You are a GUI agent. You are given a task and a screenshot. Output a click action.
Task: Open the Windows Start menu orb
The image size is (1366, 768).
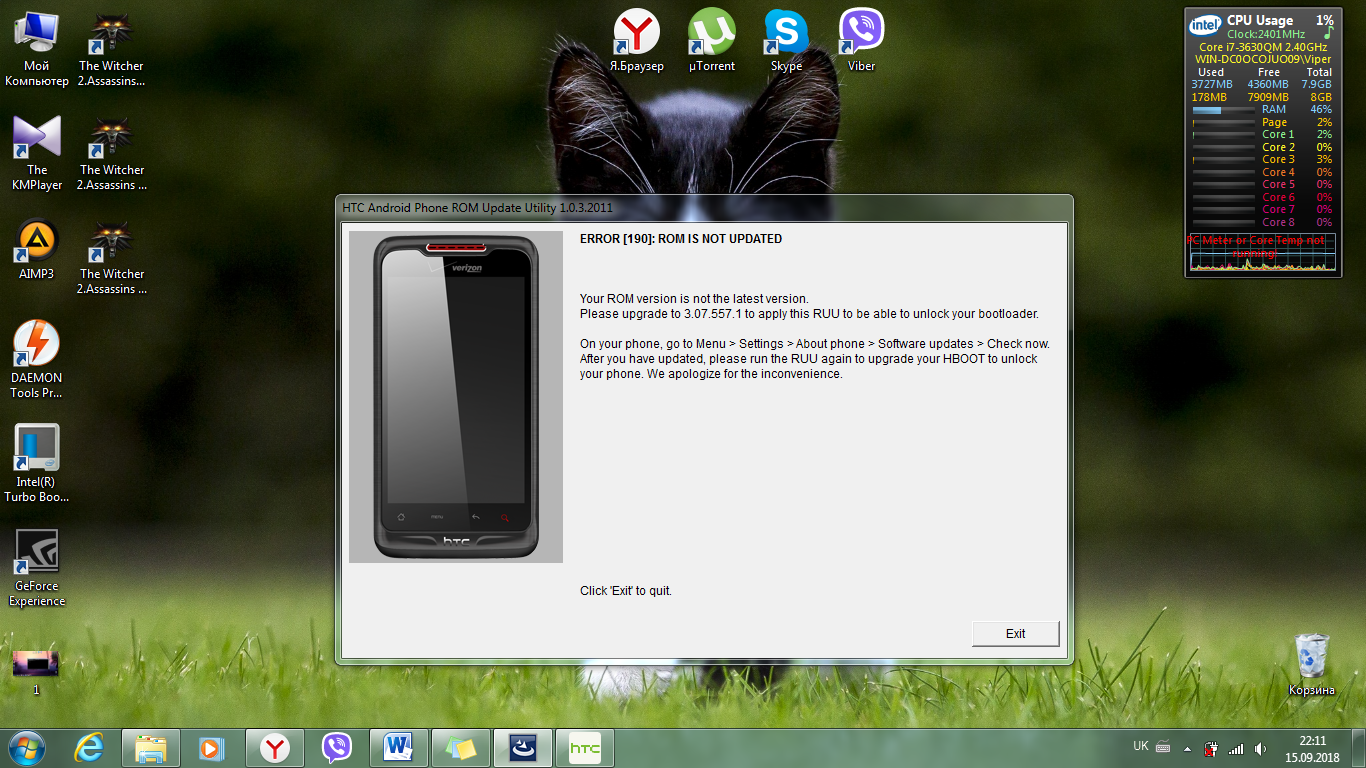coord(25,748)
